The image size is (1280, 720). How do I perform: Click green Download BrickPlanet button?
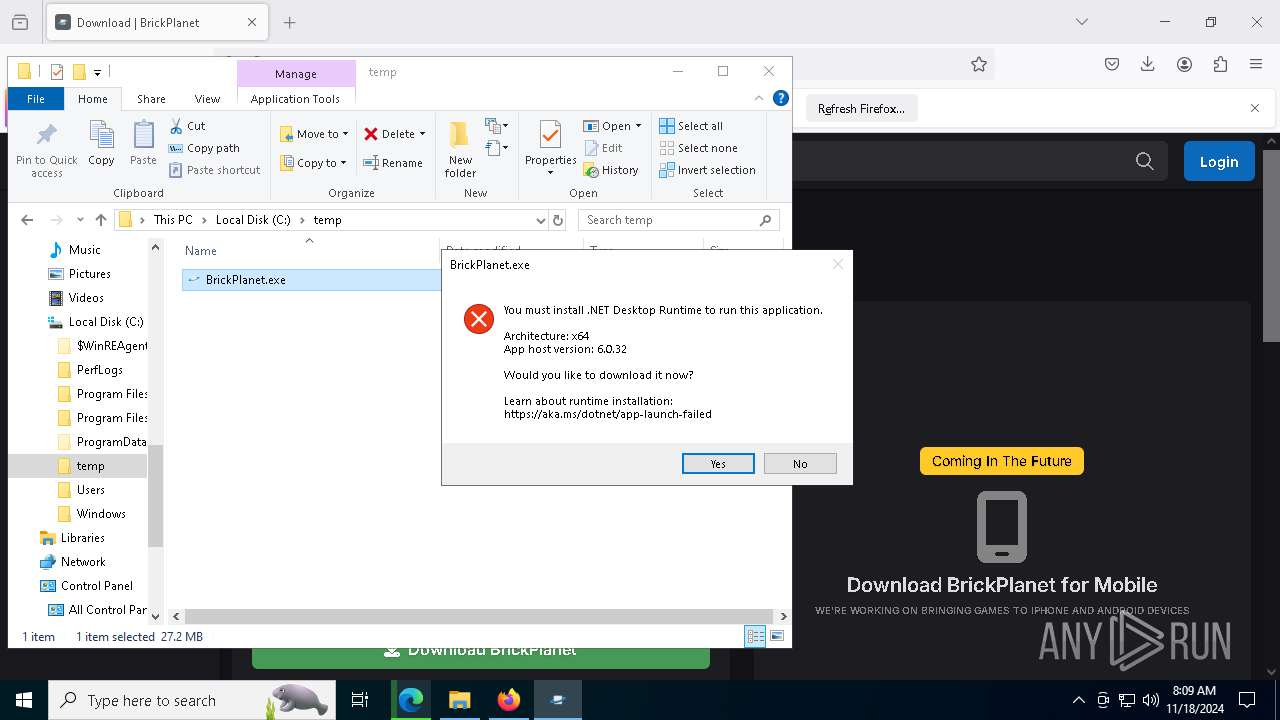point(481,652)
